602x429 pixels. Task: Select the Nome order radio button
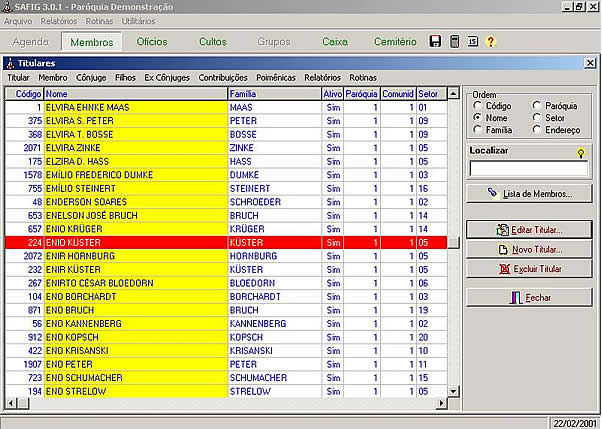coord(477,118)
